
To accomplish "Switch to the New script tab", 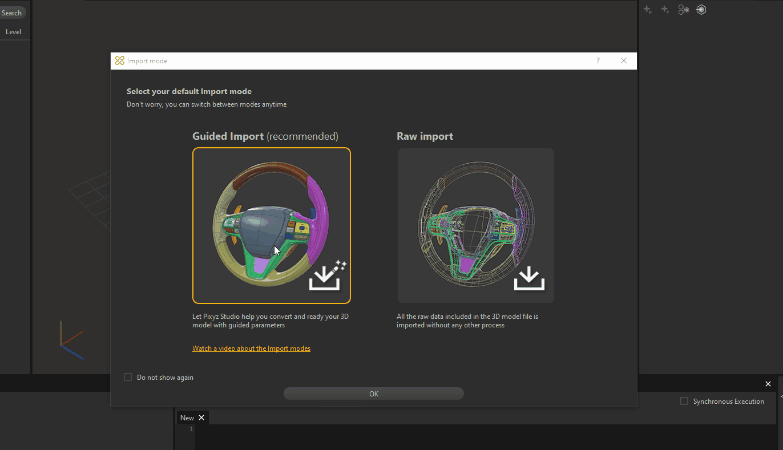I will point(186,417).
